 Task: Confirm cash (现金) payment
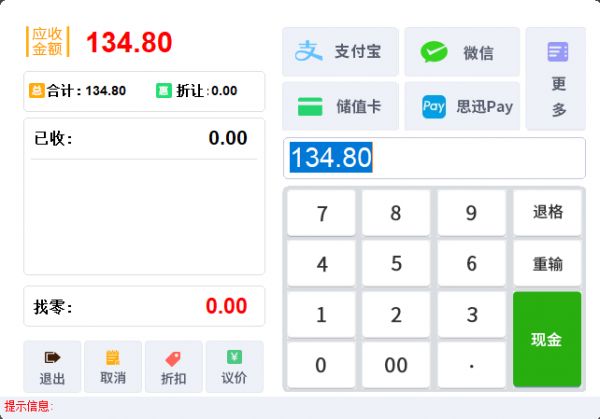point(547,339)
